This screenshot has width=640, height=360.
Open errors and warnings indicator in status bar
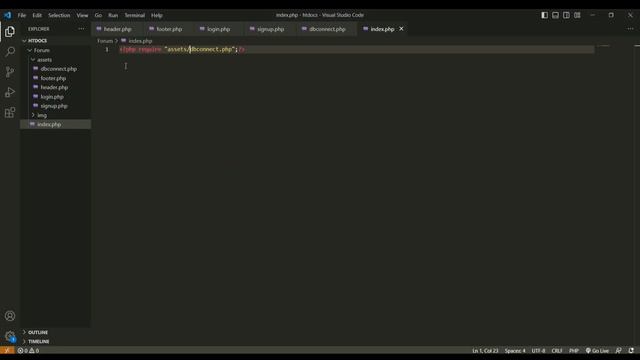pyautogui.click(x=28, y=350)
